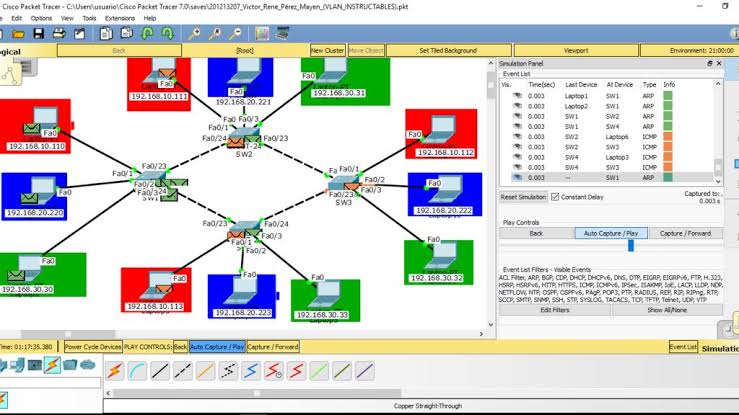
Task: Click the Copy toolbar icon
Action: coord(106,33)
